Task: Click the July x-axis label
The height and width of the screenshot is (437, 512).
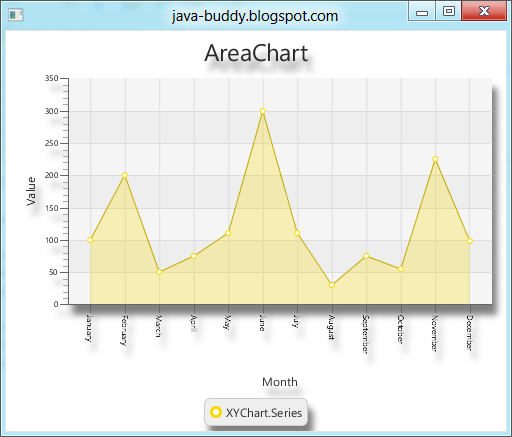Action: (296, 321)
